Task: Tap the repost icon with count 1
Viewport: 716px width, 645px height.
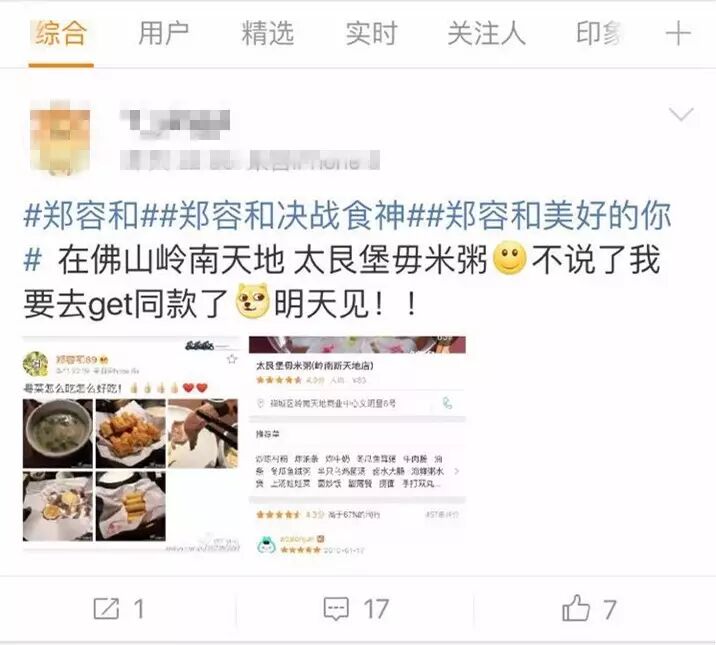Action: (x=106, y=608)
